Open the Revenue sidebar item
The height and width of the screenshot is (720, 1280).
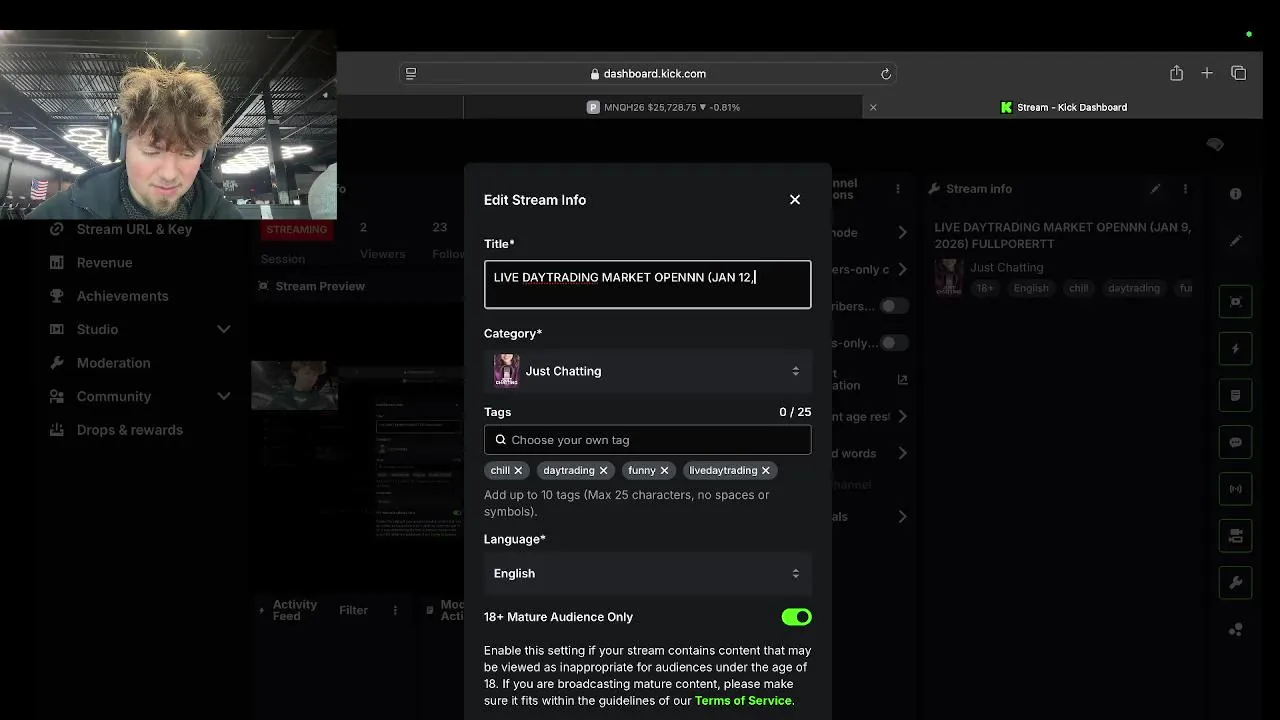tap(104, 263)
